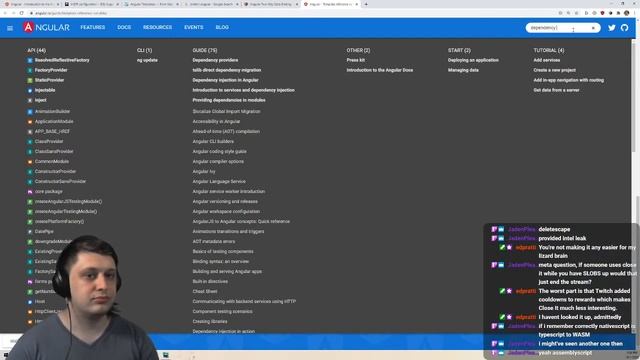640x360 pixels.
Task: Open Inject API result
Action: pos(40,100)
